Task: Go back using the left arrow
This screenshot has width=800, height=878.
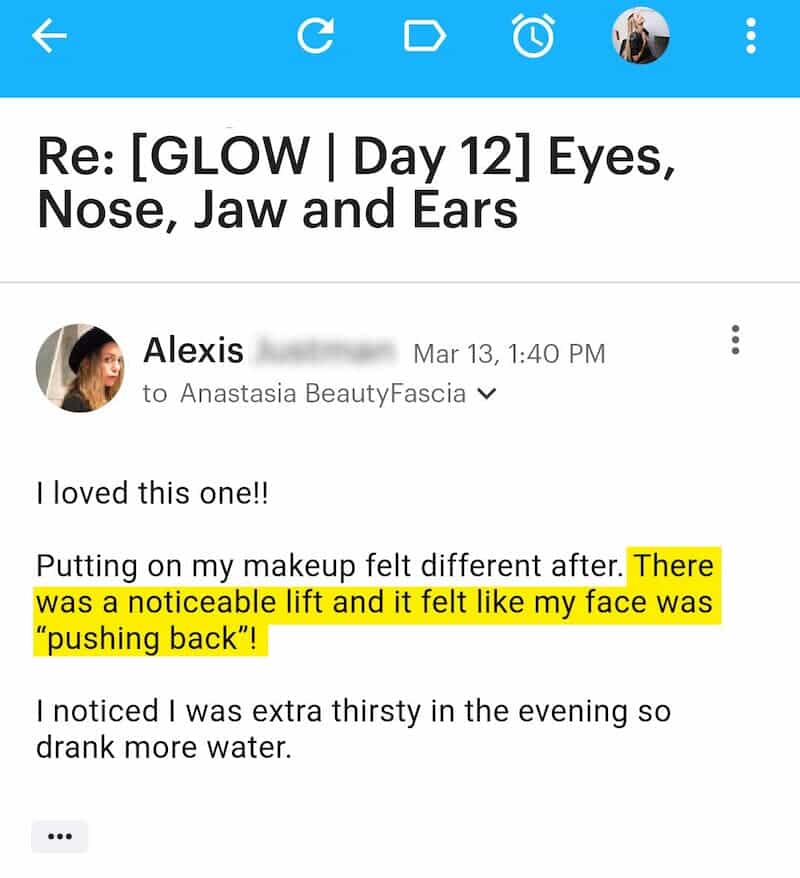Action: [x=50, y=37]
